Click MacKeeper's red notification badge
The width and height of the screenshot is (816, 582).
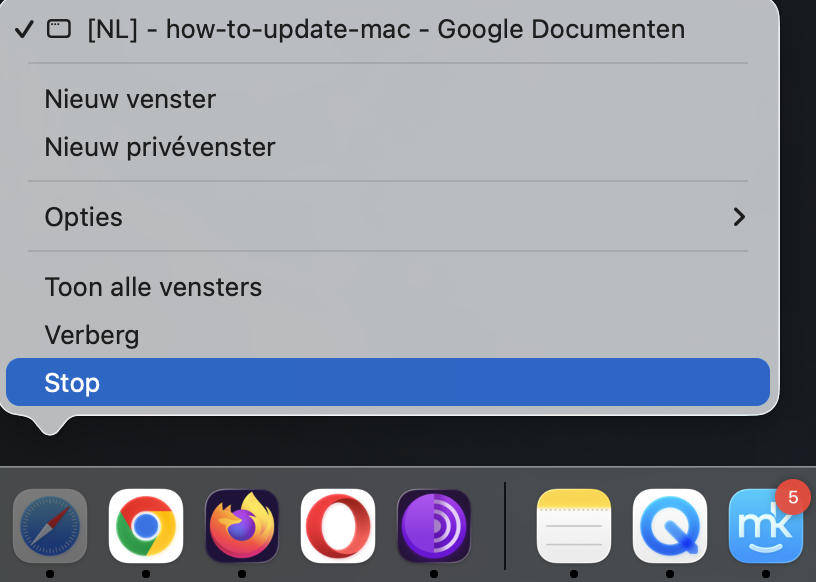pos(793,497)
